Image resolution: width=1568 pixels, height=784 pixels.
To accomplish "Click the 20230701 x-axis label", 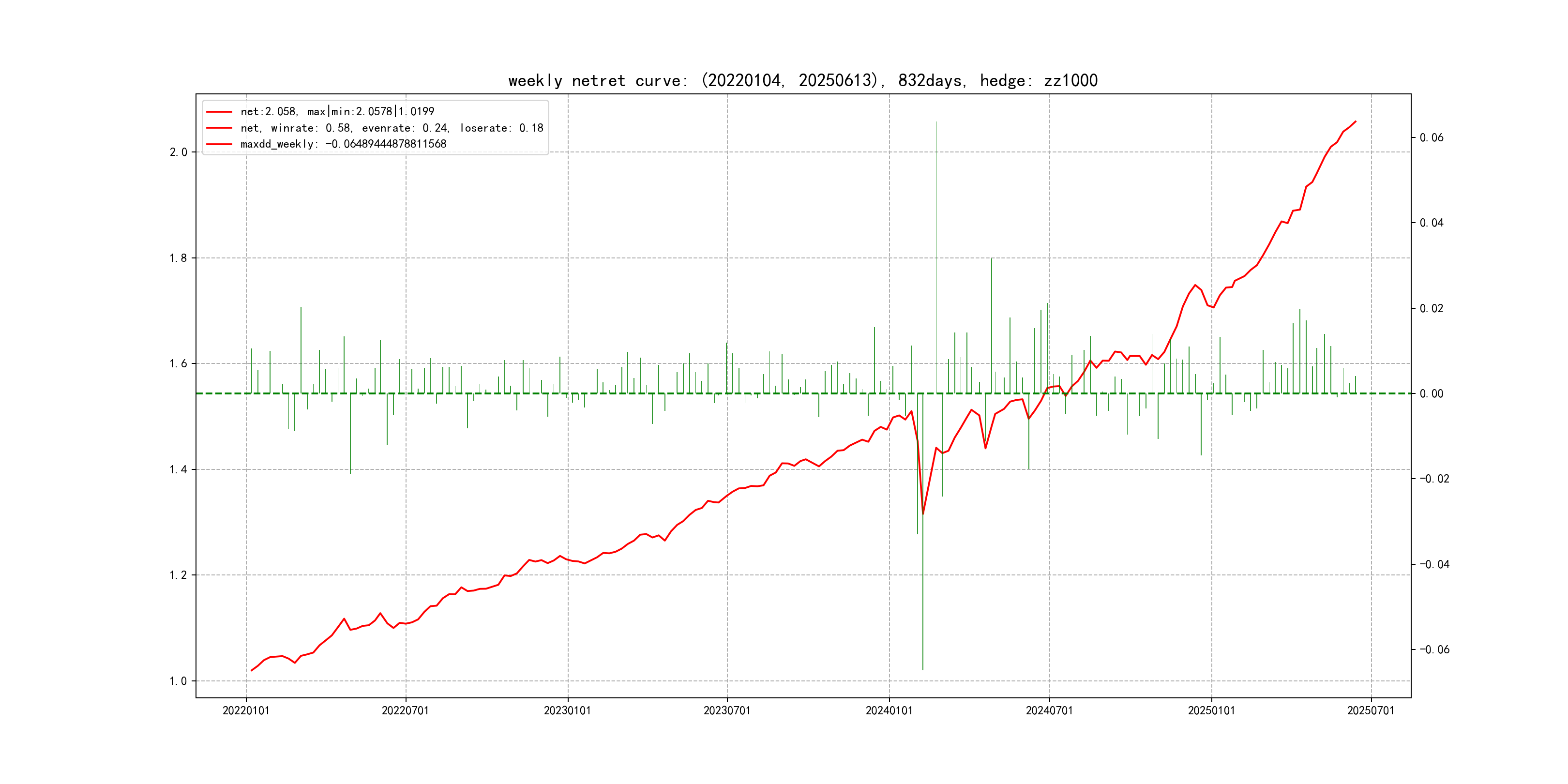I will 727,711.
